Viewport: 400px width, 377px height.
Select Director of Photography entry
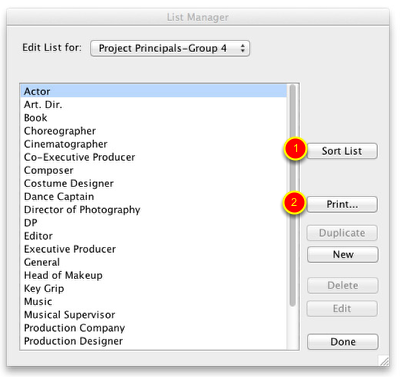point(154,210)
